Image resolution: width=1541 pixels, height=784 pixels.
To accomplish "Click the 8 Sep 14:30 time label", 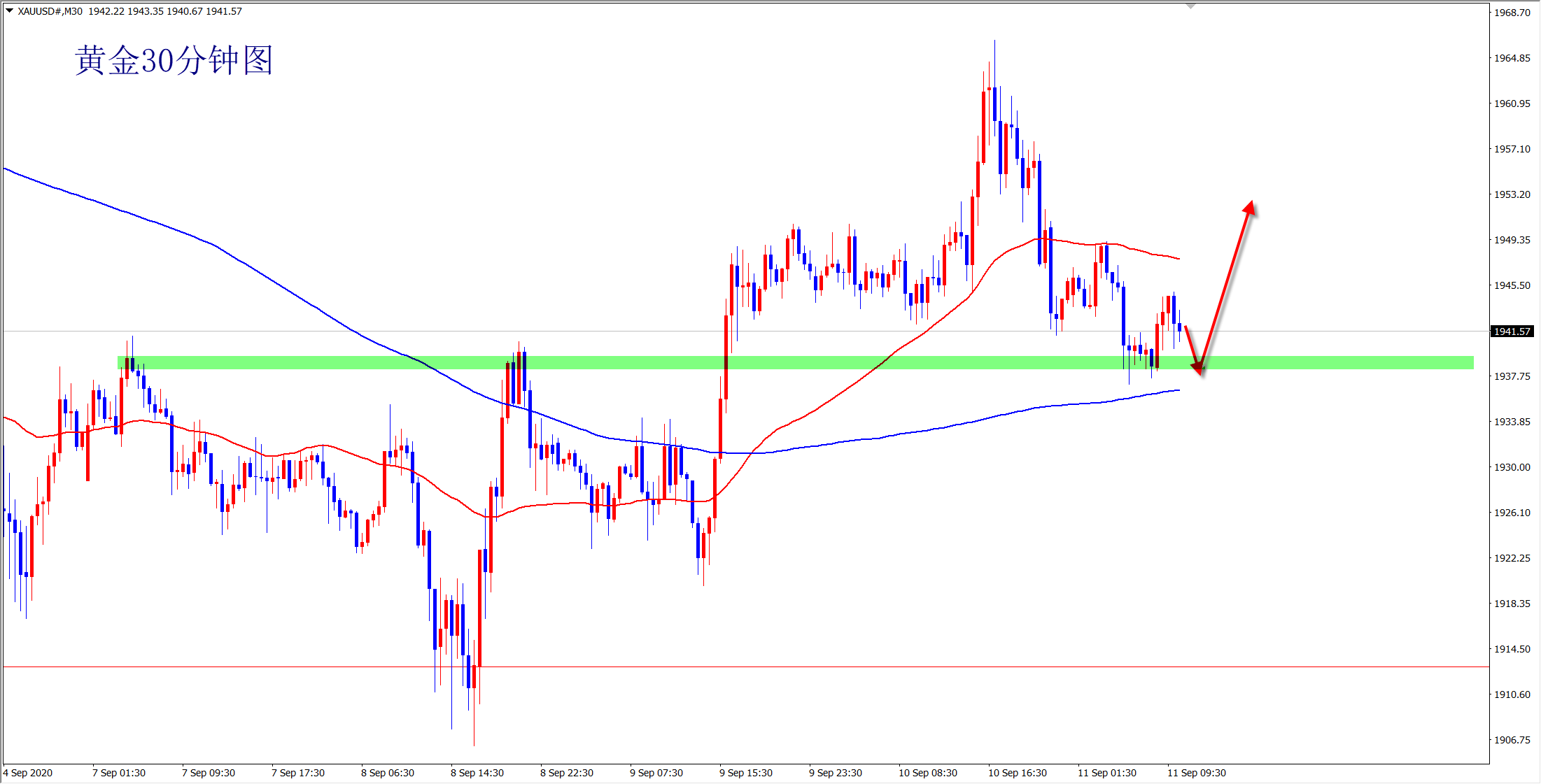I will coord(477,773).
